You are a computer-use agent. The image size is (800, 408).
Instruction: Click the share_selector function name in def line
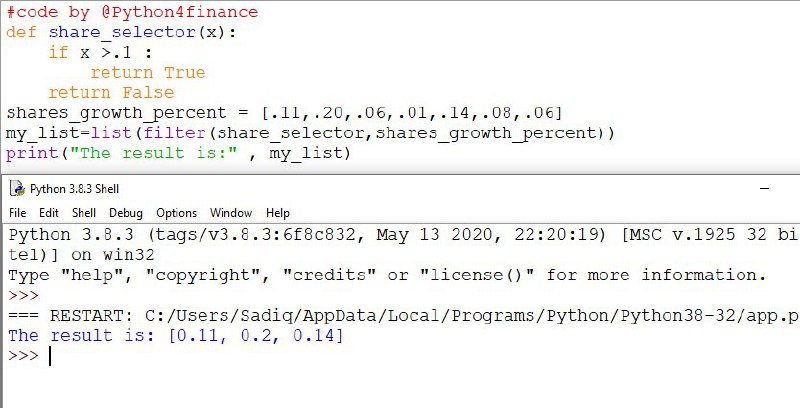122,32
